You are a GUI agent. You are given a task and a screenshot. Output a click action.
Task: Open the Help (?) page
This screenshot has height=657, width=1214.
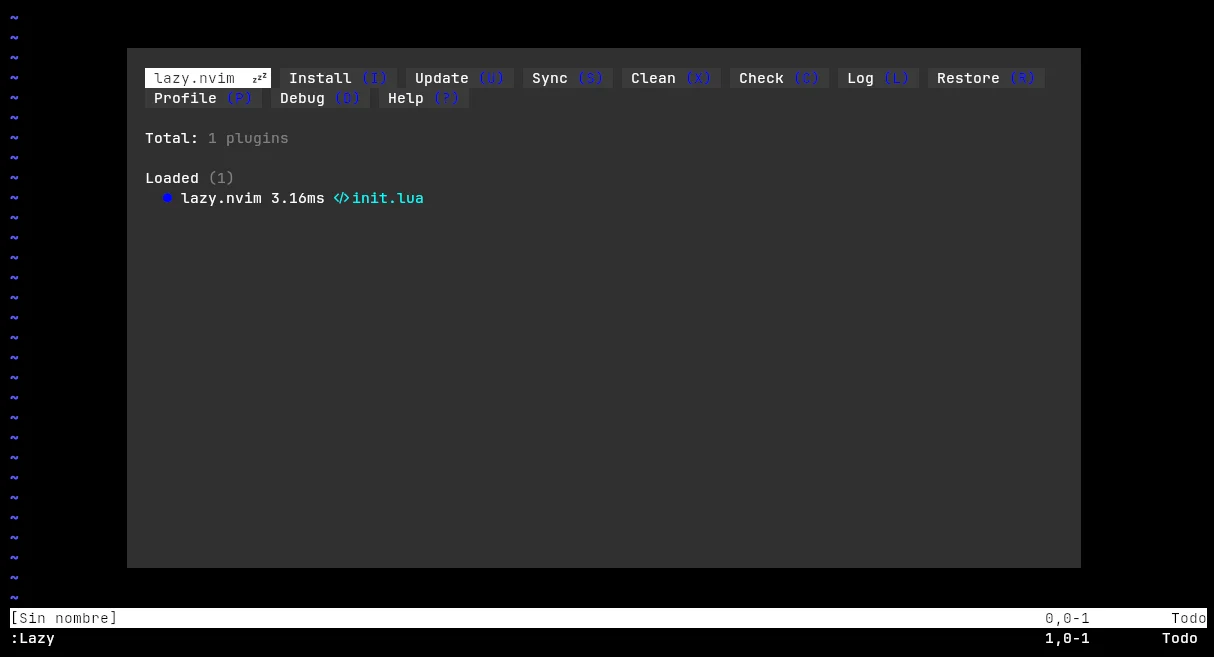pyautogui.click(x=424, y=98)
